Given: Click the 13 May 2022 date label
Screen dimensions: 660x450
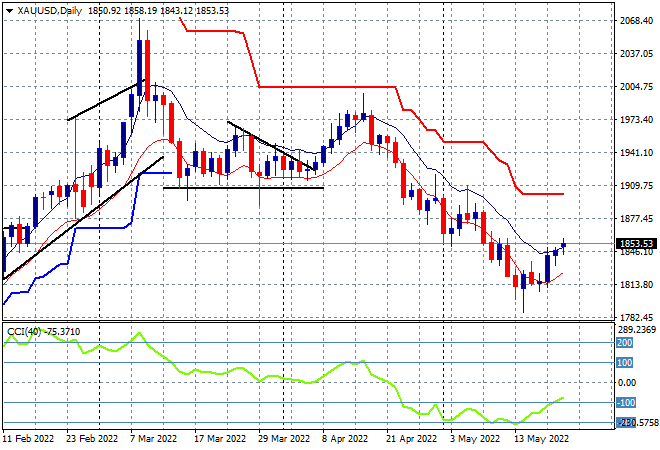Looking at the screenshot, I should (541, 439).
